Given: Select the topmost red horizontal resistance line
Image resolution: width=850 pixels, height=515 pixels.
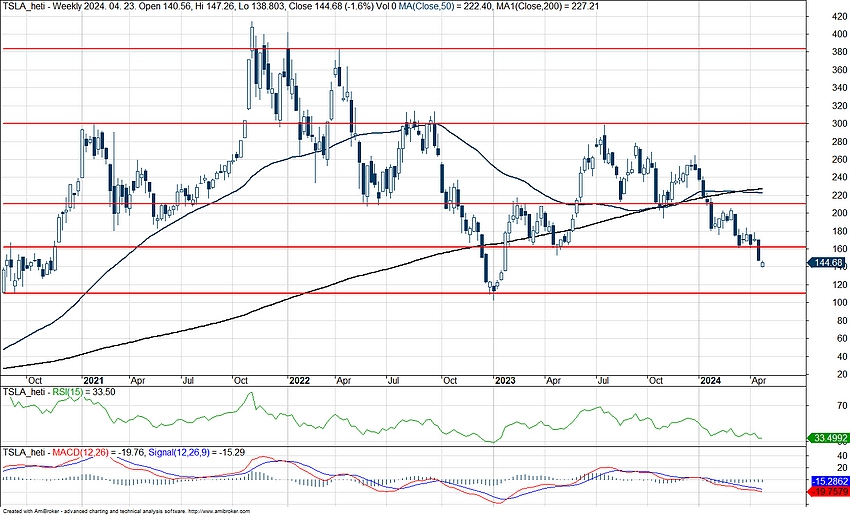Looking at the screenshot, I should [400, 48].
